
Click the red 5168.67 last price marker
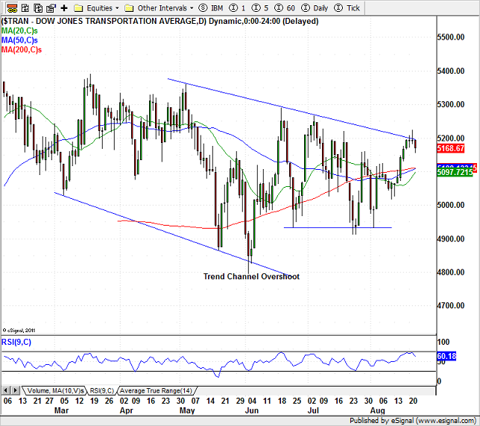(x=451, y=148)
